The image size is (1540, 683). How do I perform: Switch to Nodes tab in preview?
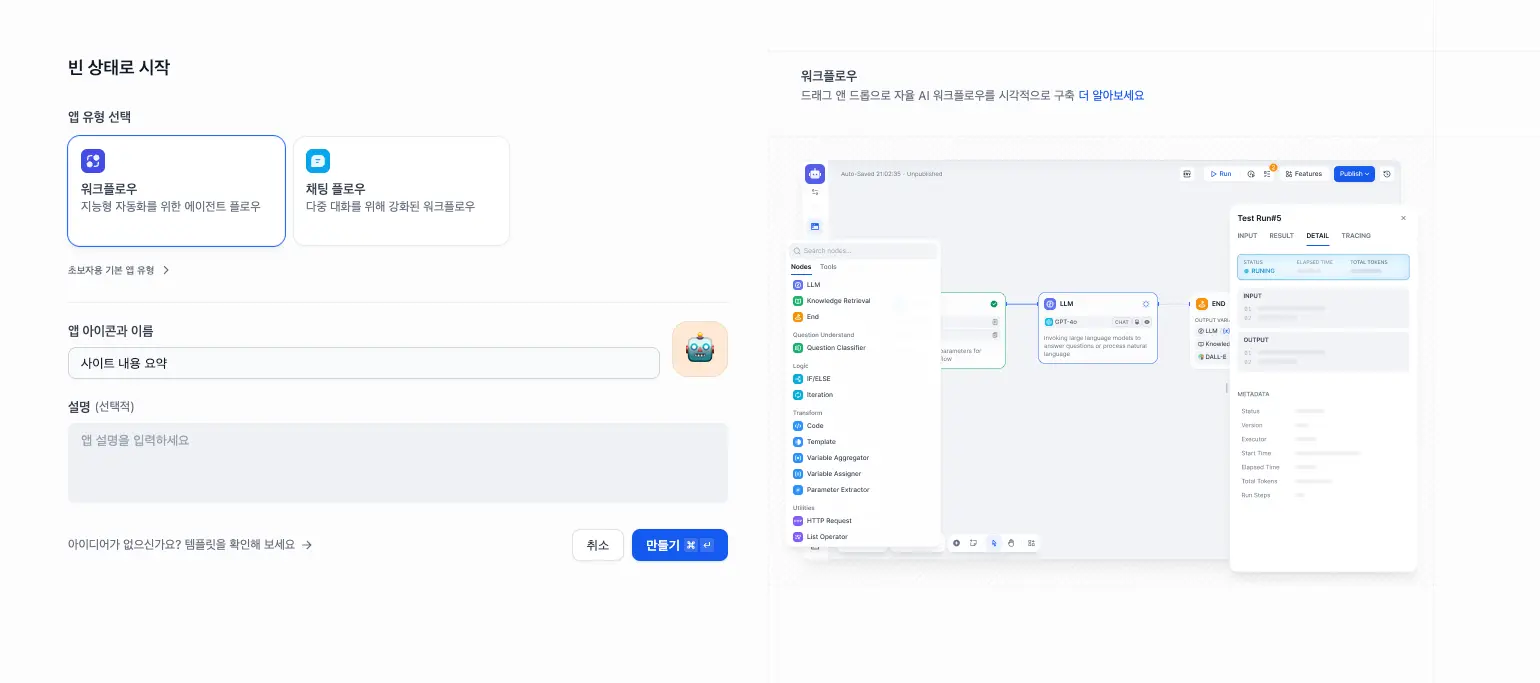pyautogui.click(x=801, y=267)
